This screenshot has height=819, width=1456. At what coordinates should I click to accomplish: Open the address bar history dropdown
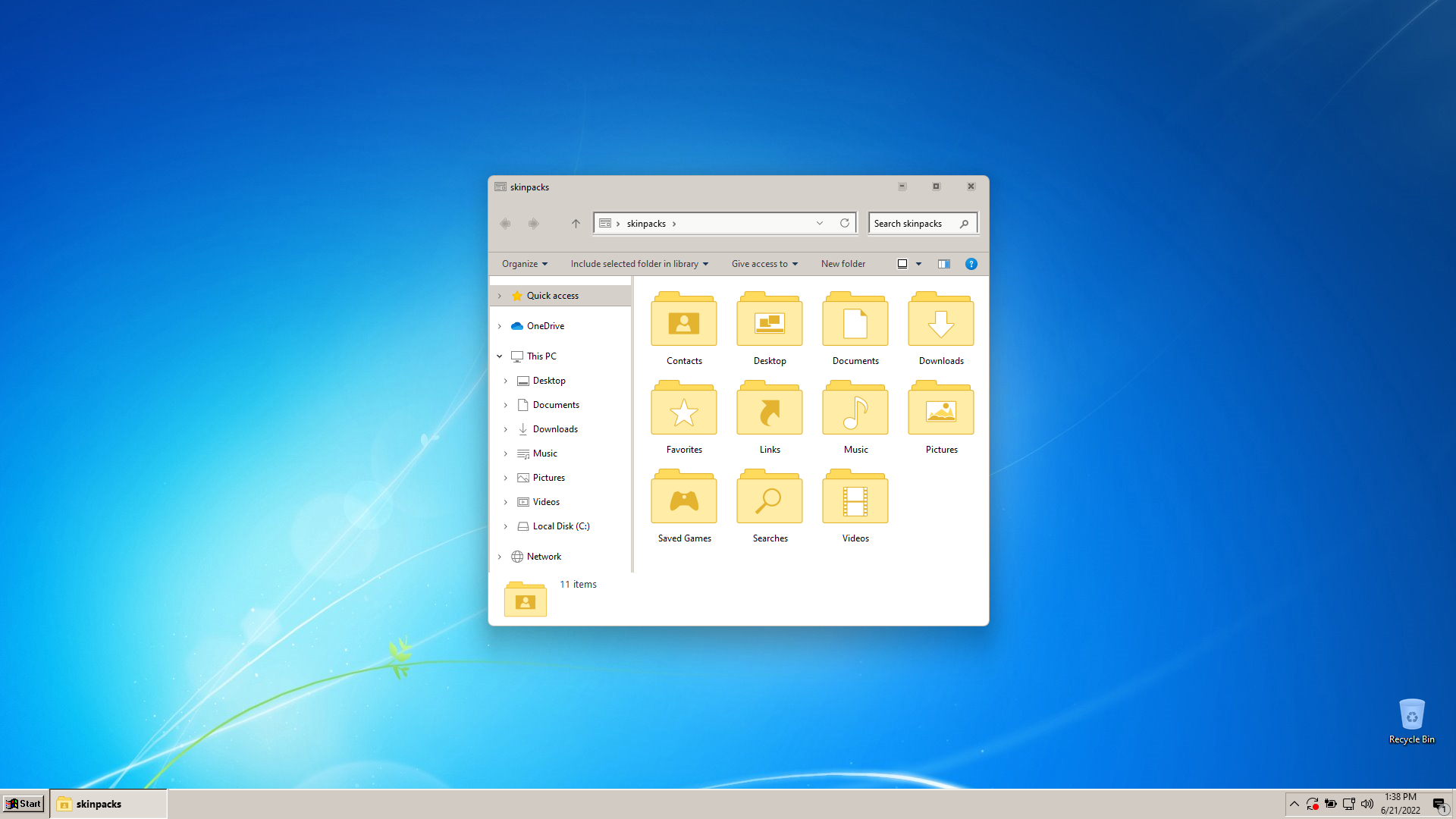click(820, 223)
